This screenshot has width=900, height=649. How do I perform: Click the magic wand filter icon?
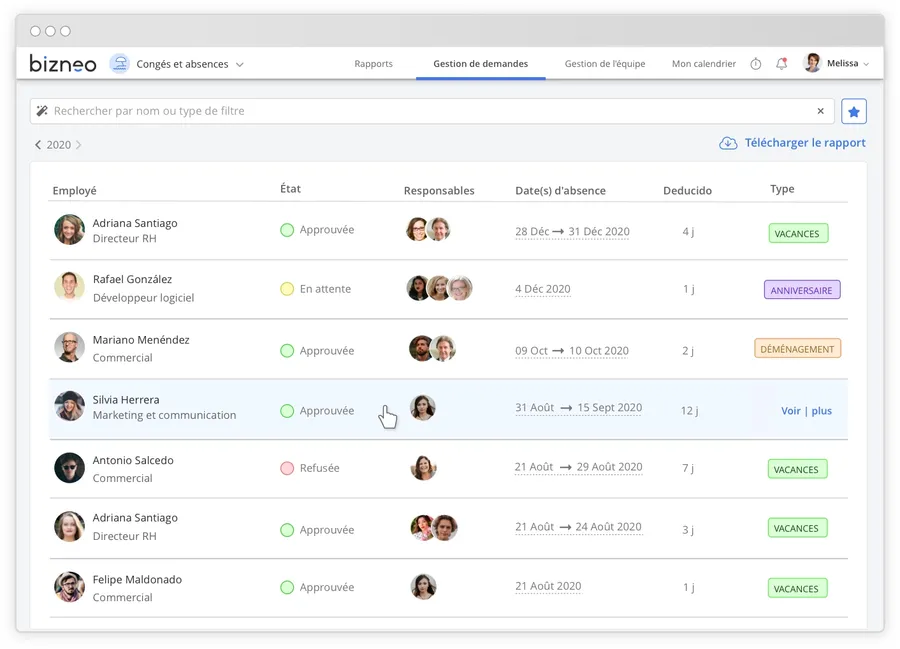point(42,111)
